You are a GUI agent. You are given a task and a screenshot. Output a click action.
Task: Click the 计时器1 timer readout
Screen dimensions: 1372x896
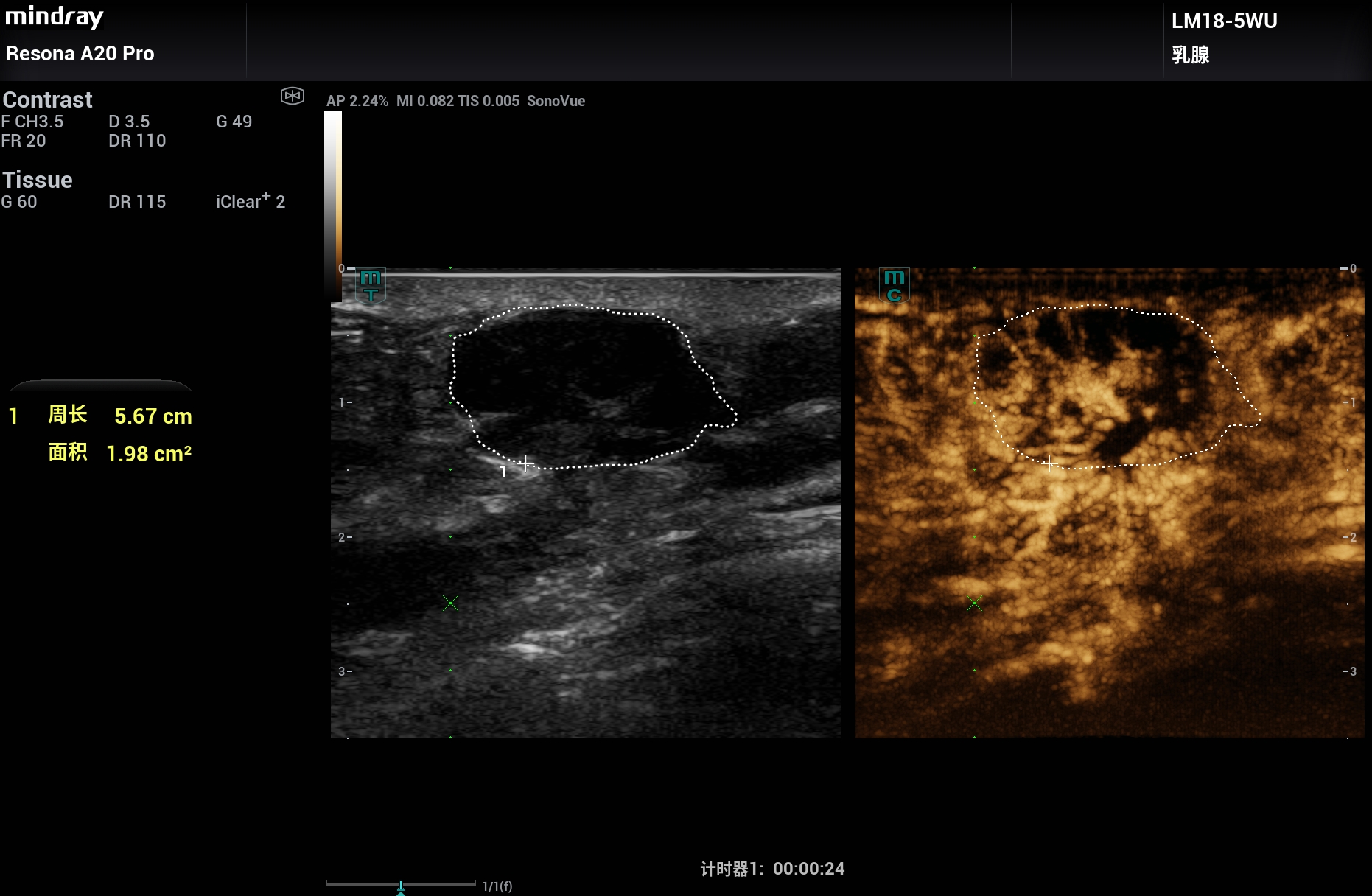(x=771, y=869)
